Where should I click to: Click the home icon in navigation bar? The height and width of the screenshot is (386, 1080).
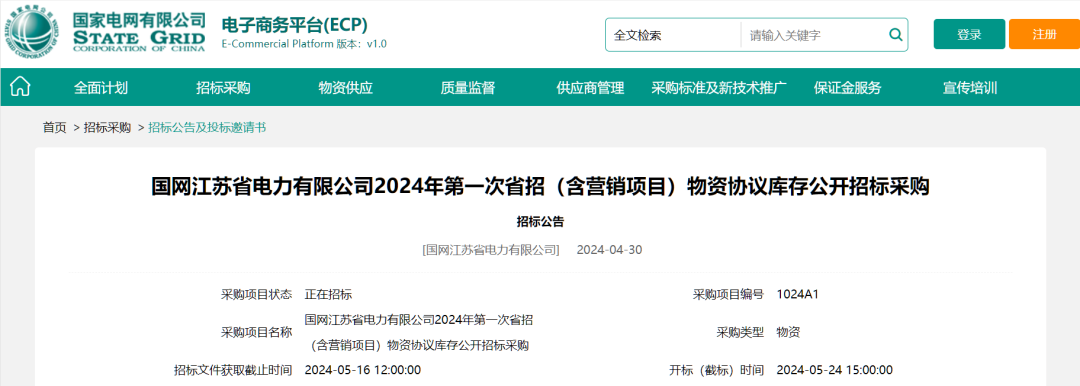coord(21,87)
